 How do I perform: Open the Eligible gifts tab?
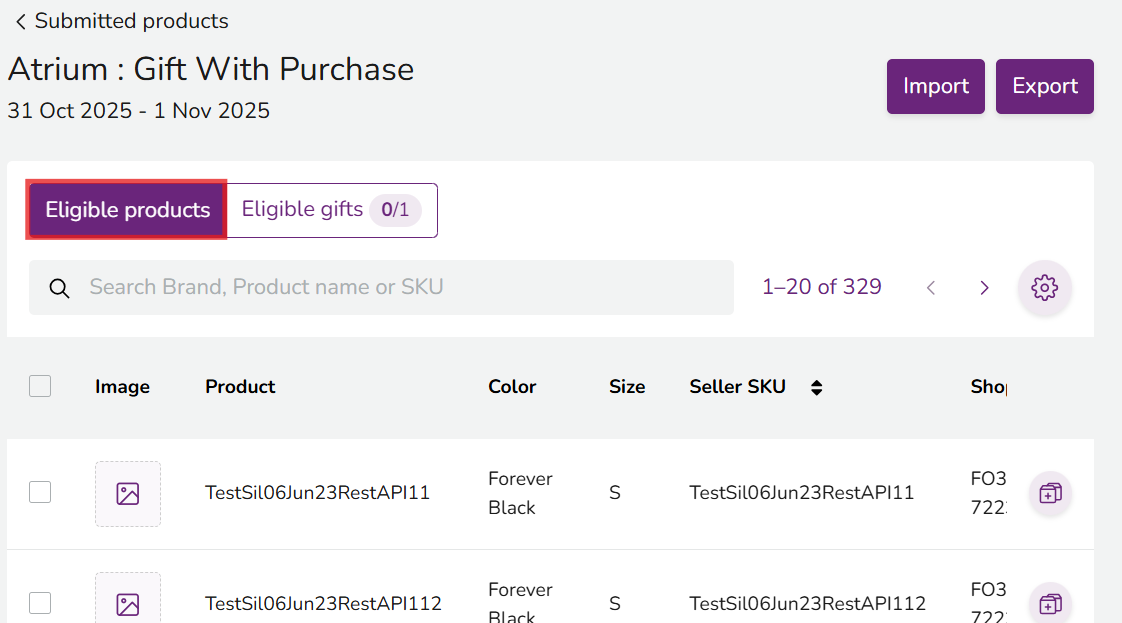tap(331, 210)
